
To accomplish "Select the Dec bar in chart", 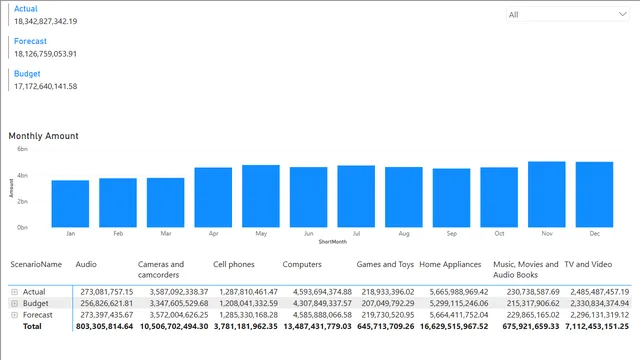I will pyautogui.click(x=594, y=195).
